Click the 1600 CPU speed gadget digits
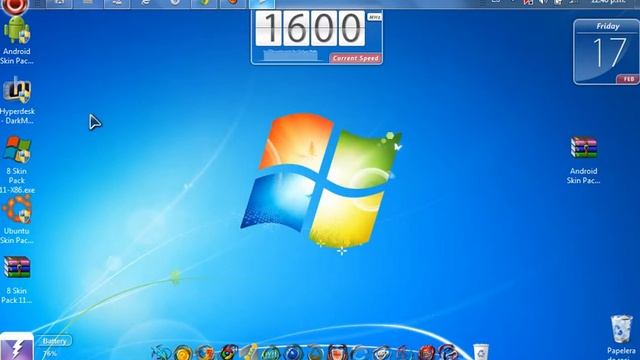 310,28
